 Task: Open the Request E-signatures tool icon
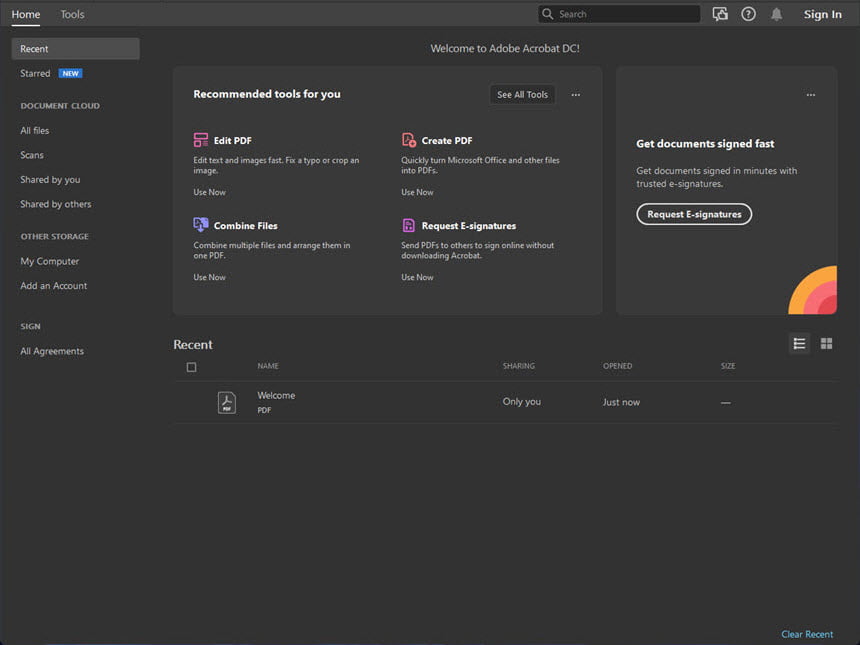click(x=409, y=225)
